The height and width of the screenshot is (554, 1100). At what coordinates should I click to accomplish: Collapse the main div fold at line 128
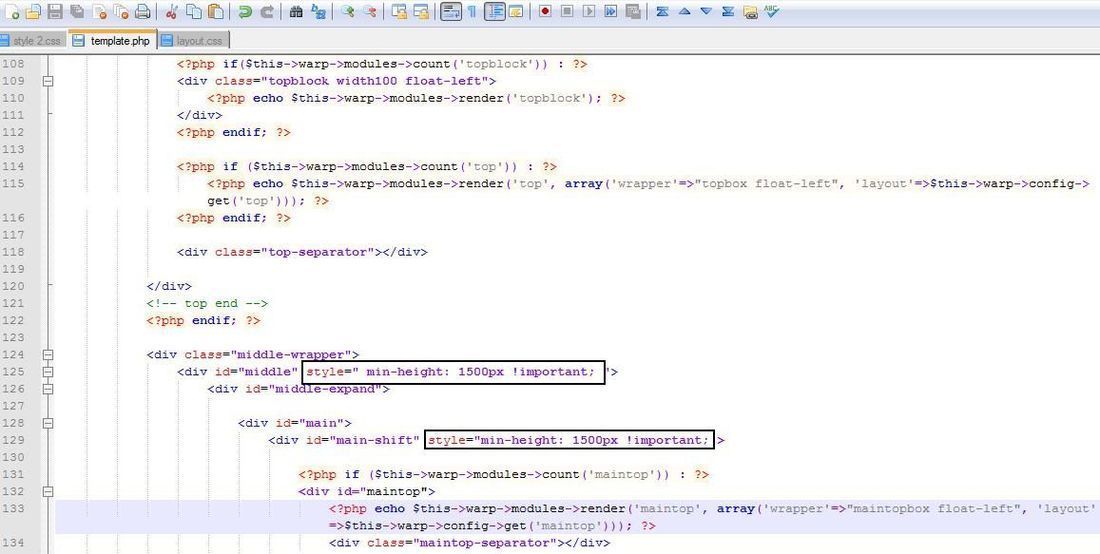48,424
